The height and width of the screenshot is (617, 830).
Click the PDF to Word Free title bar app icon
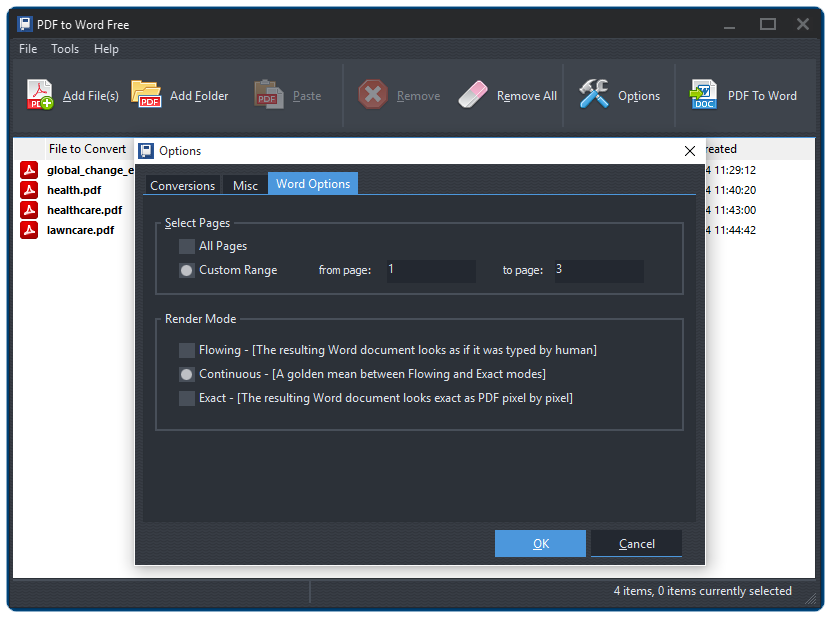point(25,24)
